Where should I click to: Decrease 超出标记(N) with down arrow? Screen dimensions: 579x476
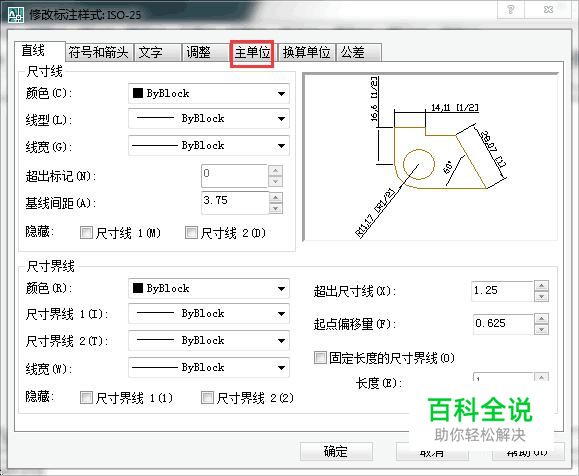coord(275,181)
